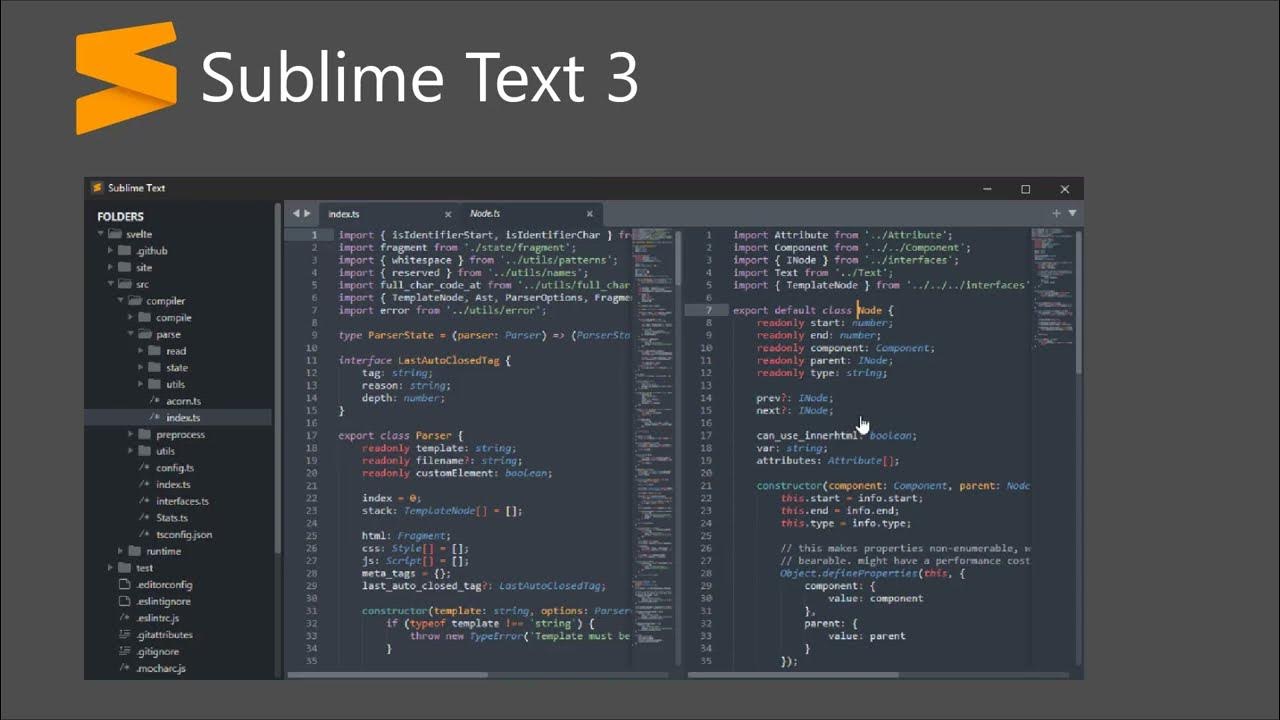Click the file icon beside .mocharc.js

125,668
